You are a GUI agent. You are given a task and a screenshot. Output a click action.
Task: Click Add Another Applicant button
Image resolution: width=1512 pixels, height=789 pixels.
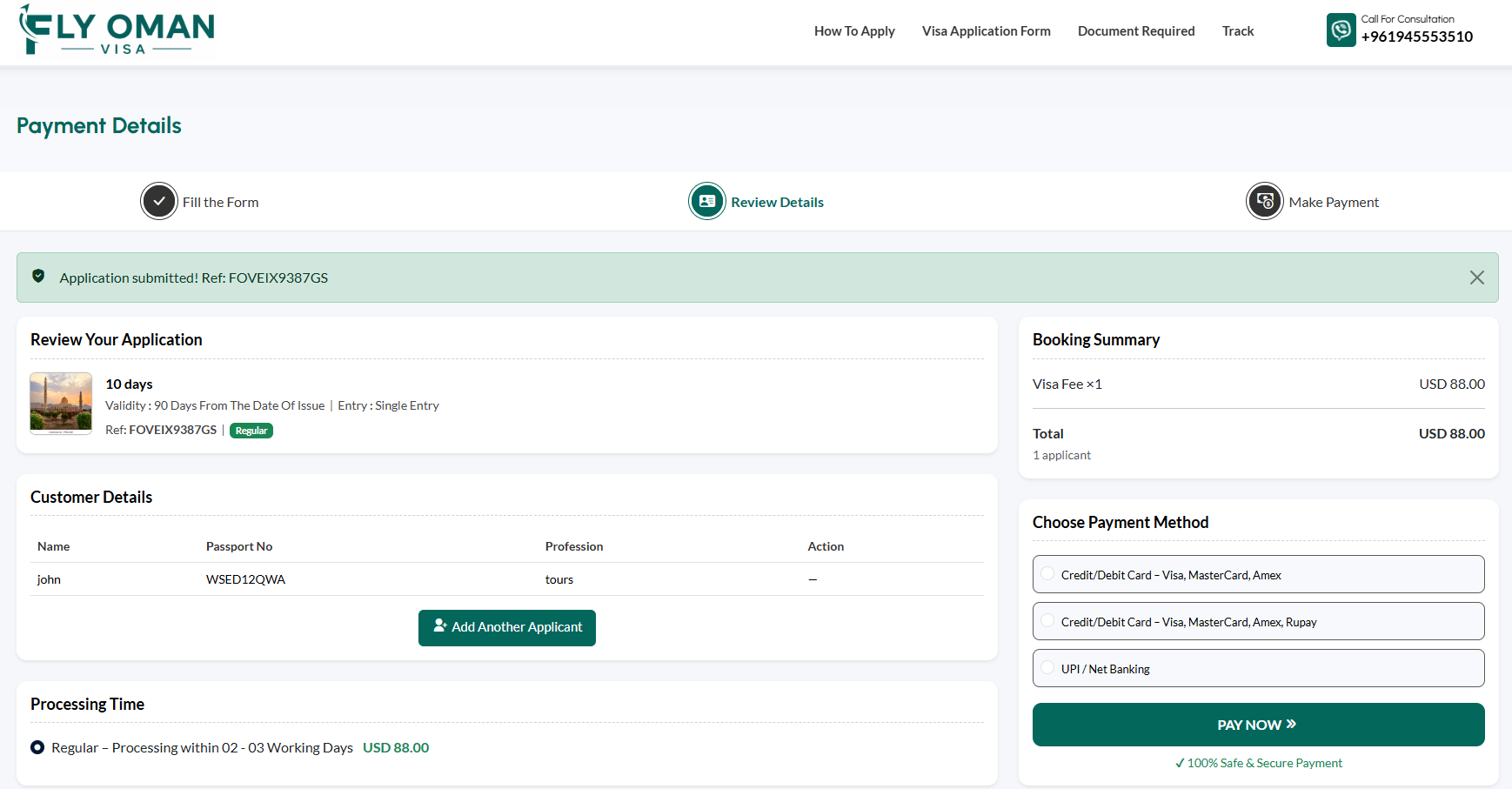(507, 628)
